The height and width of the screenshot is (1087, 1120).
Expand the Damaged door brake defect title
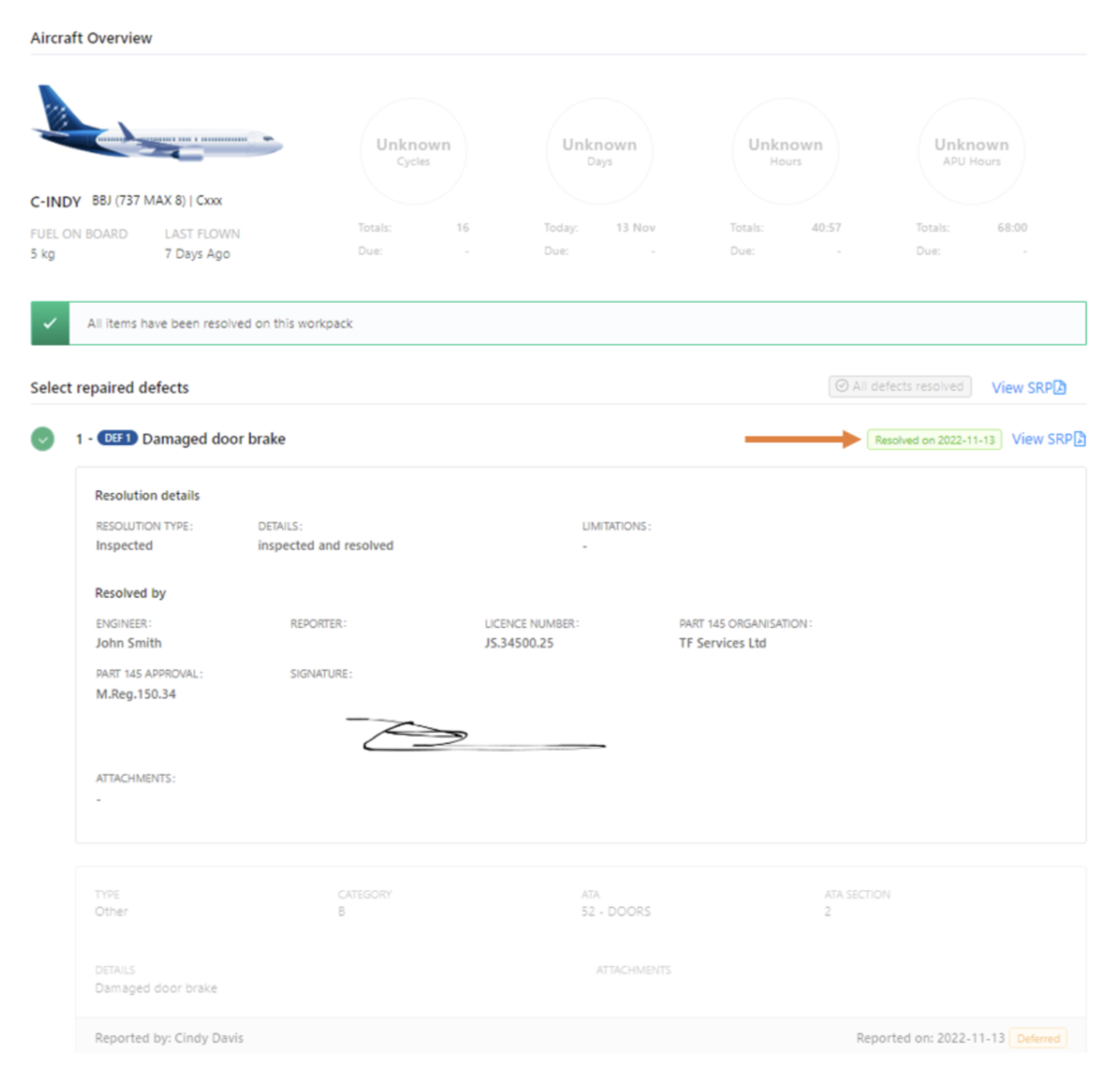[213, 439]
